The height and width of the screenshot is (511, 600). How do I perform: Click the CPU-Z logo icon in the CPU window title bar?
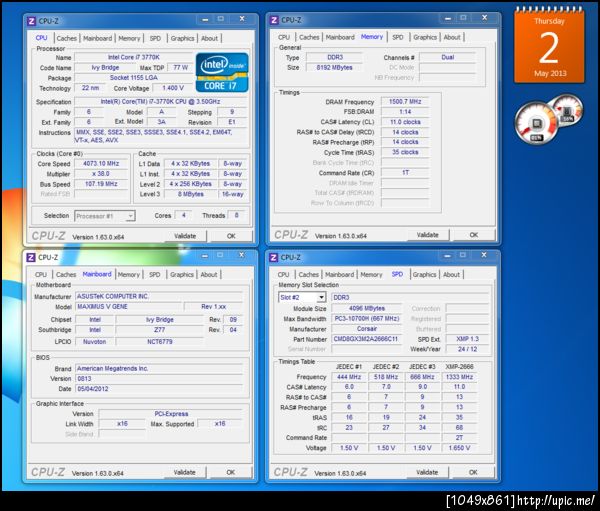point(31,21)
